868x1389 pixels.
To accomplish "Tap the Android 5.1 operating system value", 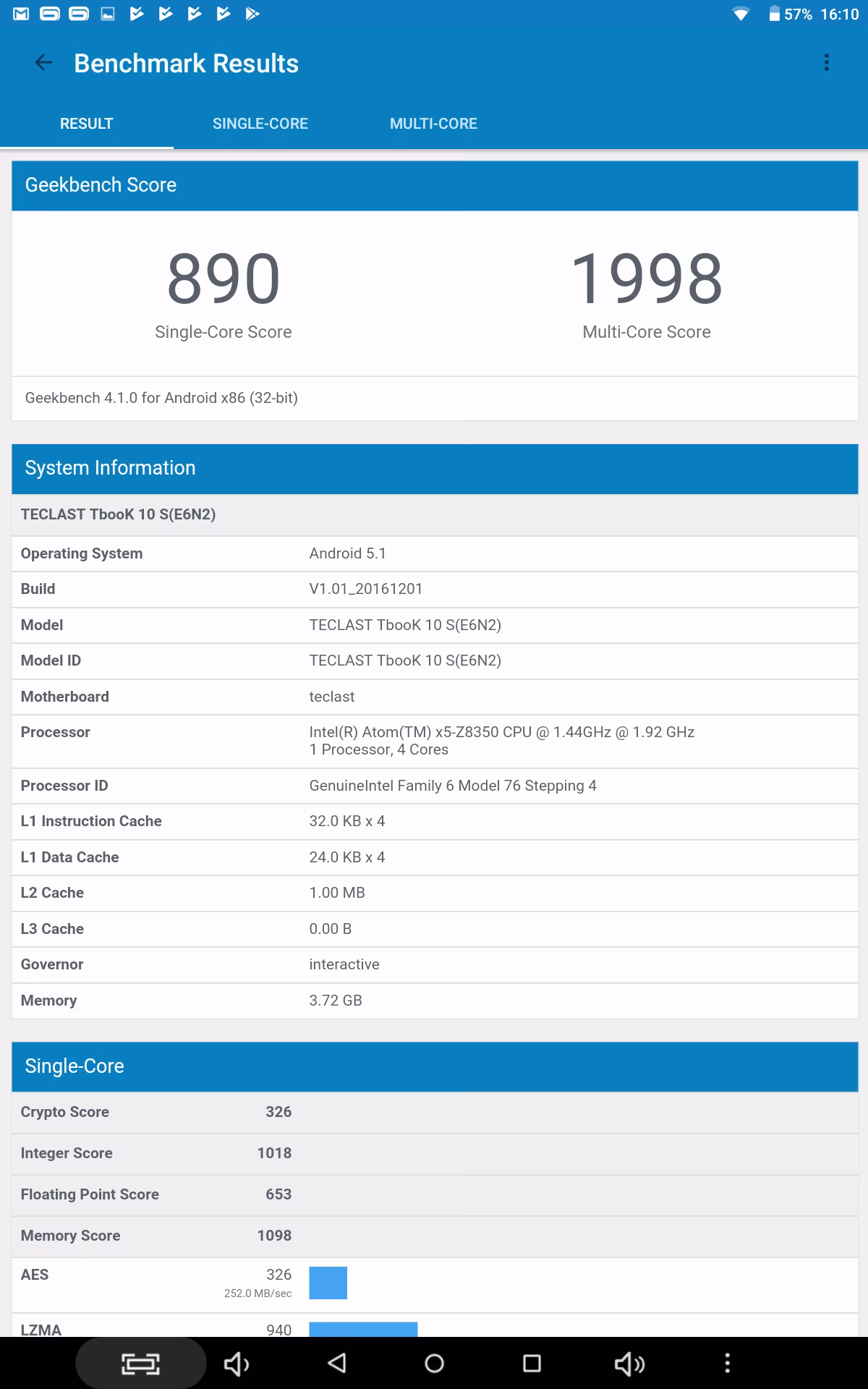I will (347, 553).
